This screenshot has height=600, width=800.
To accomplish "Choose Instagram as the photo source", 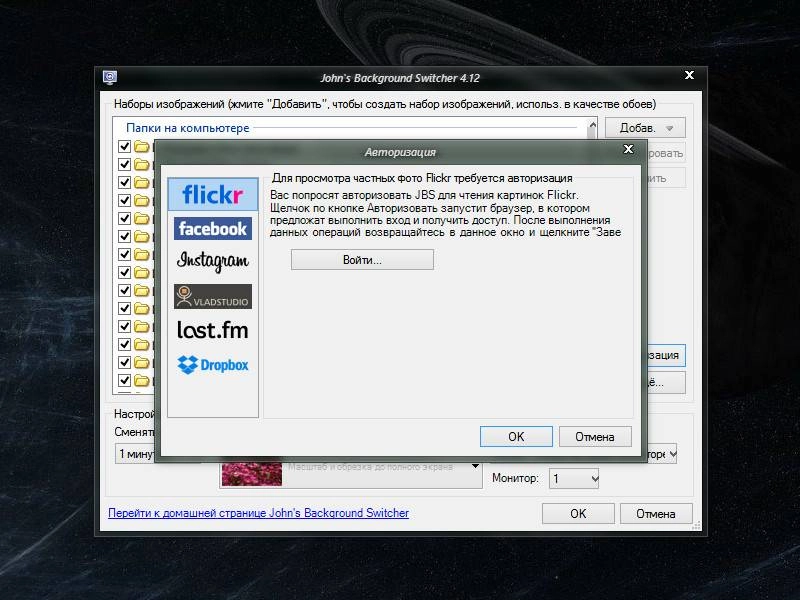I will [x=211, y=262].
